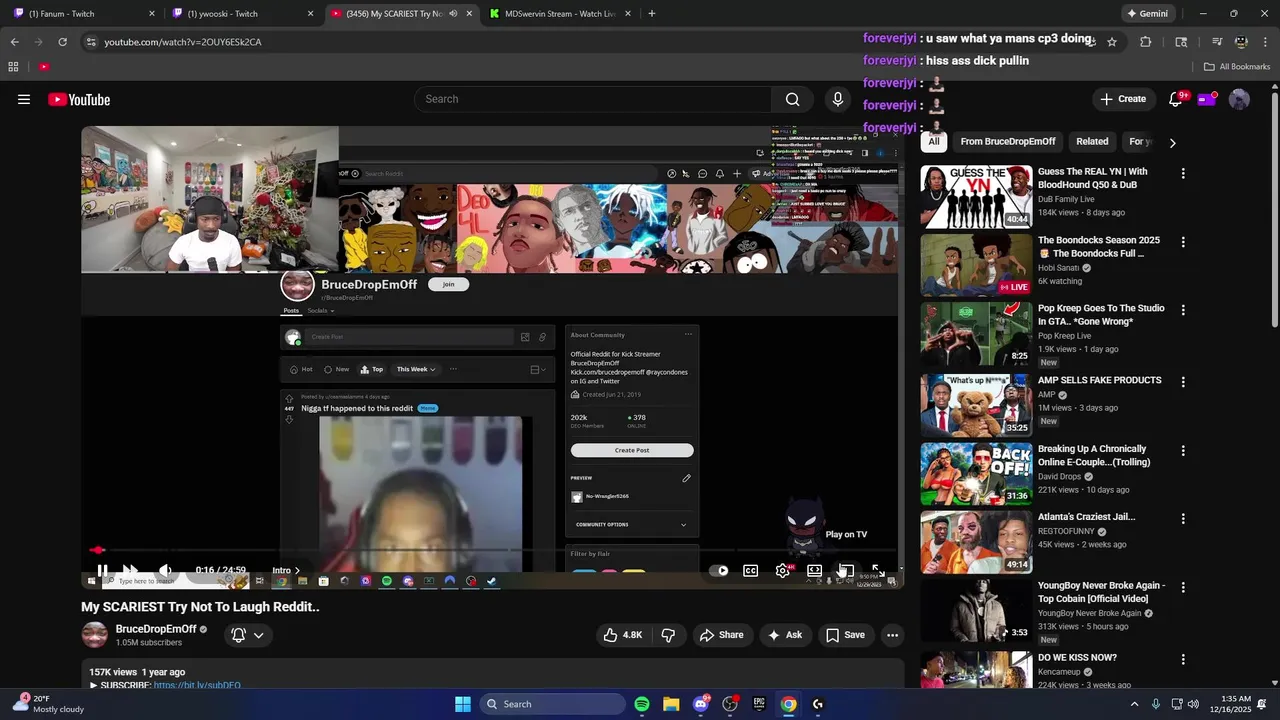Bookmark this page with the star
The width and height of the screenshot is (1280, 720).
coord(1111,42)
